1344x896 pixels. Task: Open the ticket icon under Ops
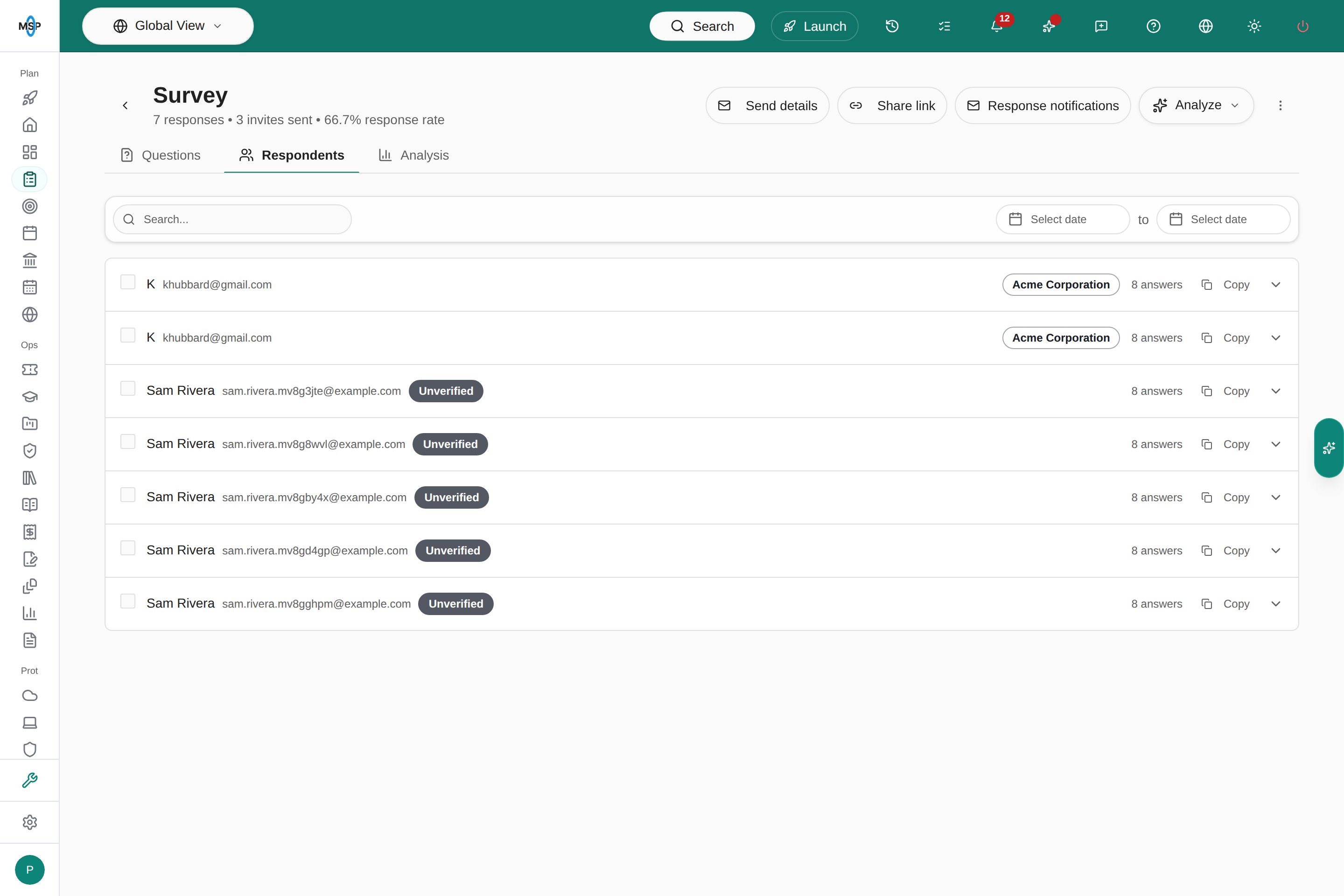pos(30,370)
